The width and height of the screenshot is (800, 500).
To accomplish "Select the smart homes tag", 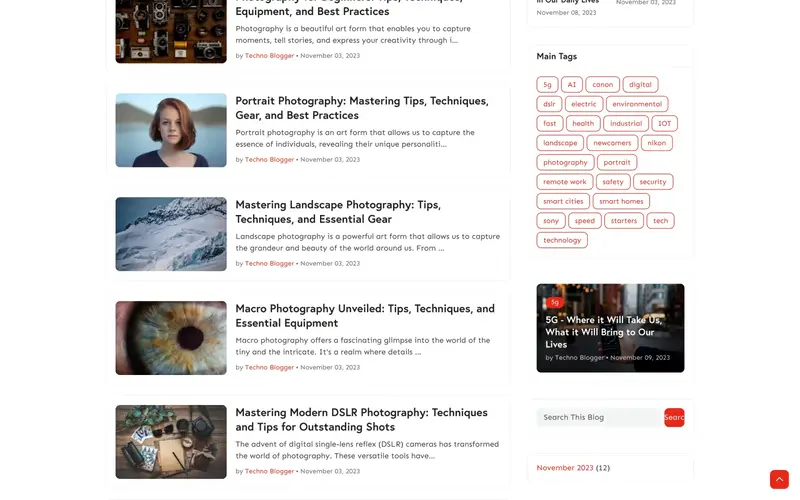I will pyautogui.click(x=621, y=201).
